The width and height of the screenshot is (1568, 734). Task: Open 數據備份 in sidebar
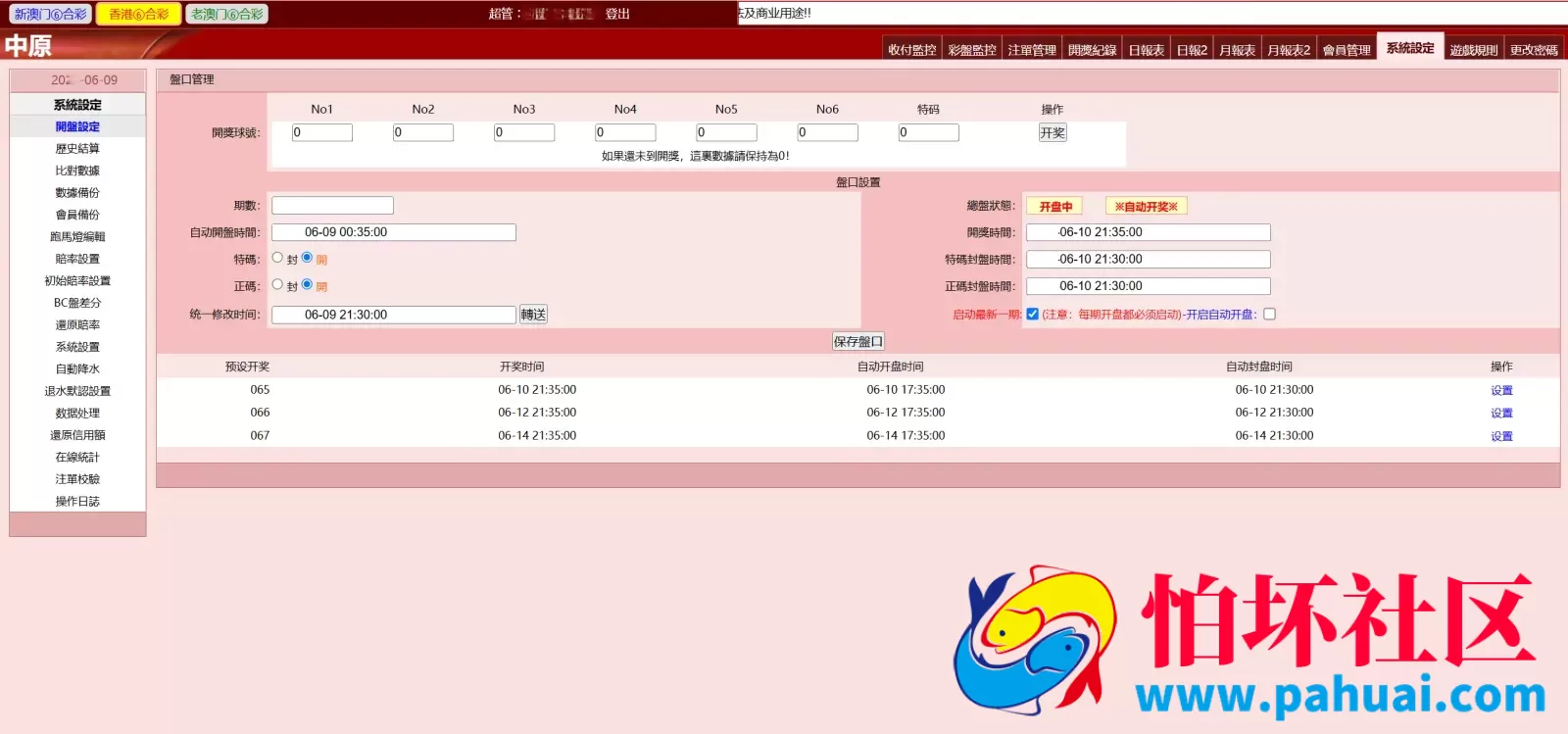[77, 193]
